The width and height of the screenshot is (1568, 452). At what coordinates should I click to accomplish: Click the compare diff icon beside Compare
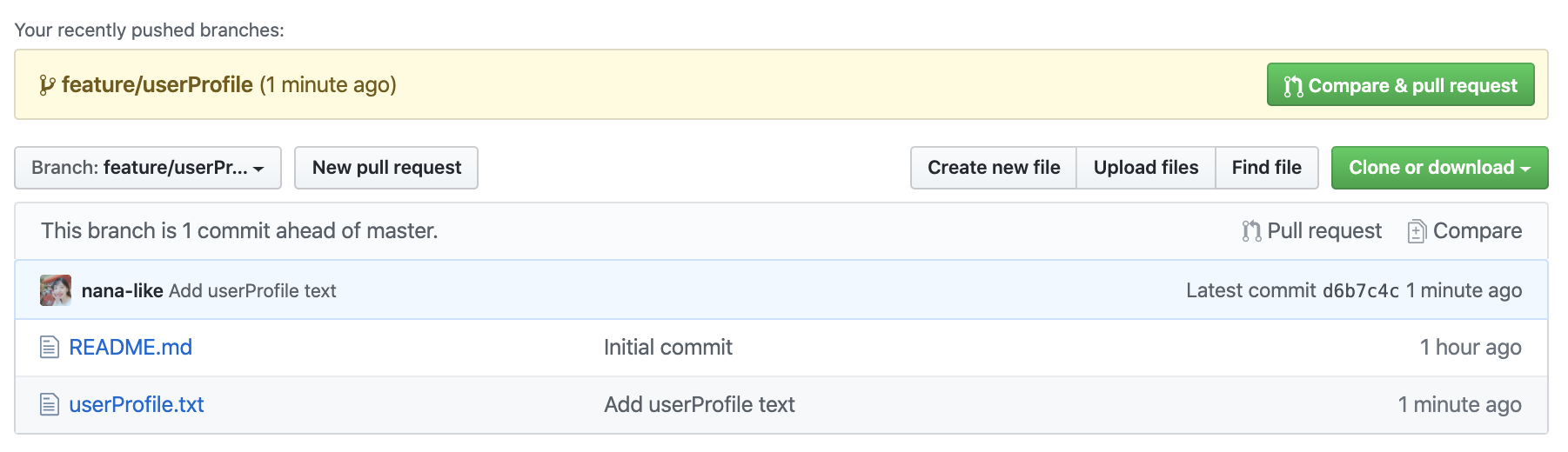[1417, 231]
